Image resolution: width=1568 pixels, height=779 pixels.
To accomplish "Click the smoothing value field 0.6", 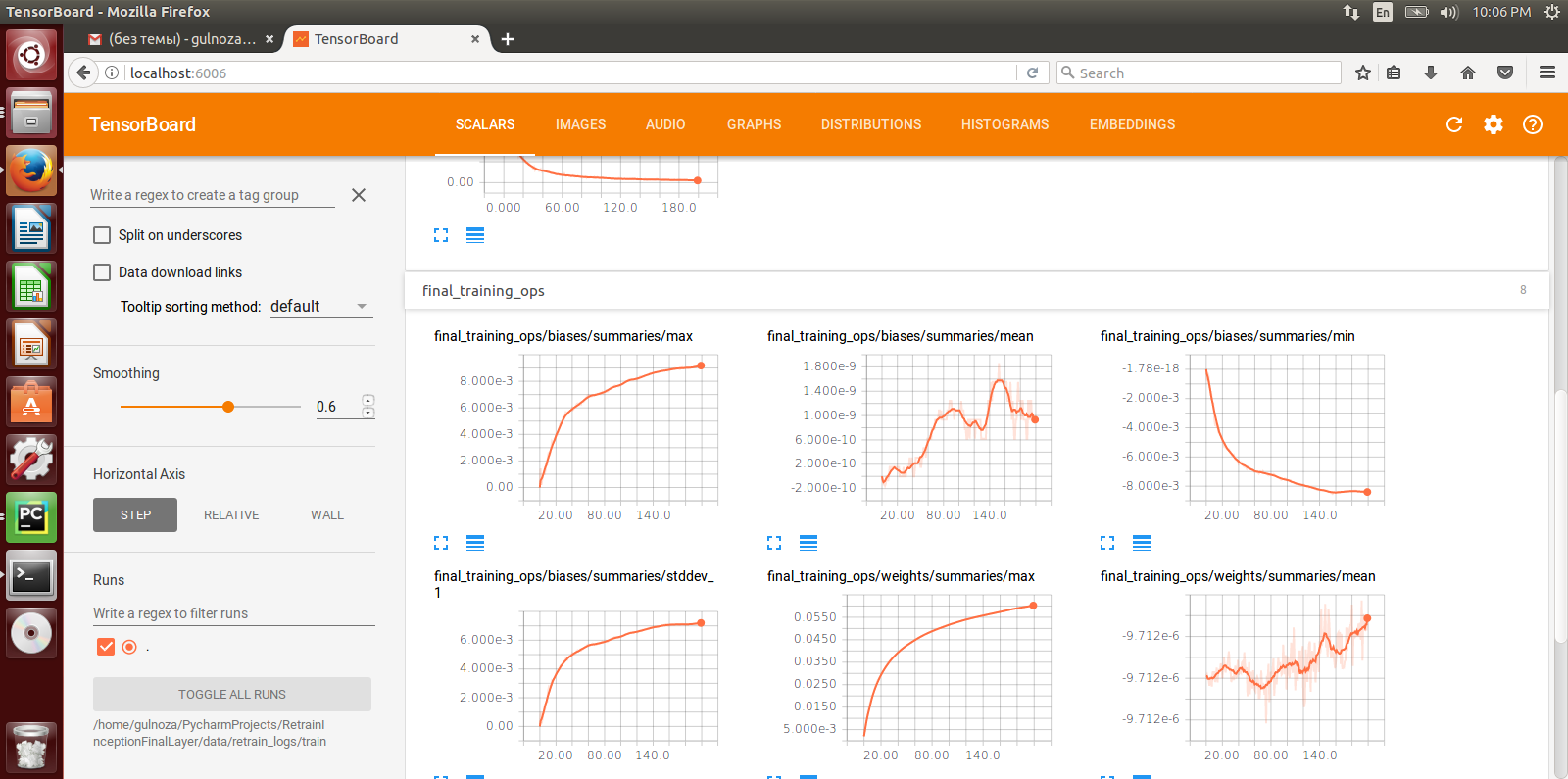I will tap(336, 407).
